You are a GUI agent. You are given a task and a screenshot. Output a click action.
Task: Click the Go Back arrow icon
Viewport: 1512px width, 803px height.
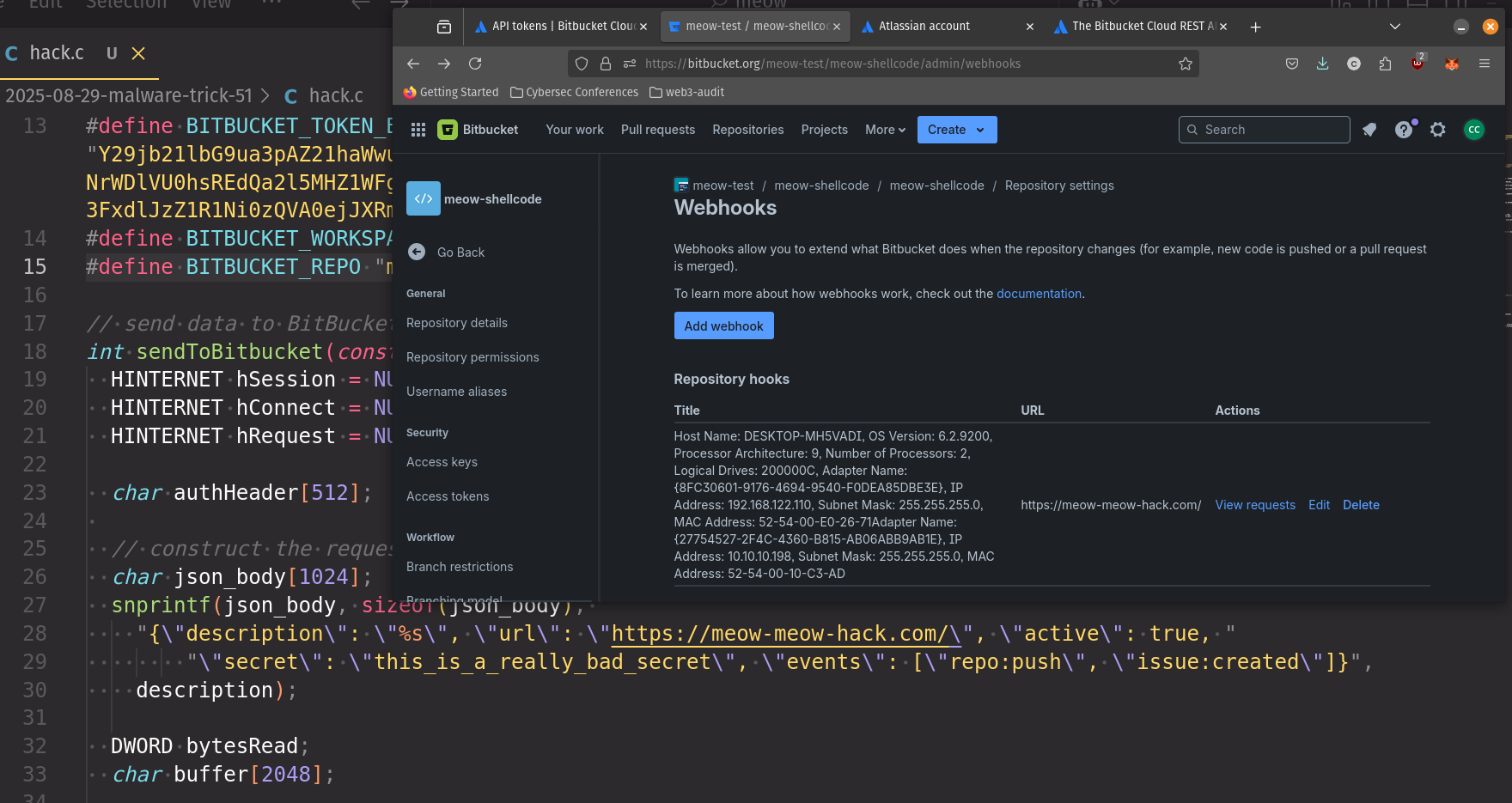coord(417,252)
